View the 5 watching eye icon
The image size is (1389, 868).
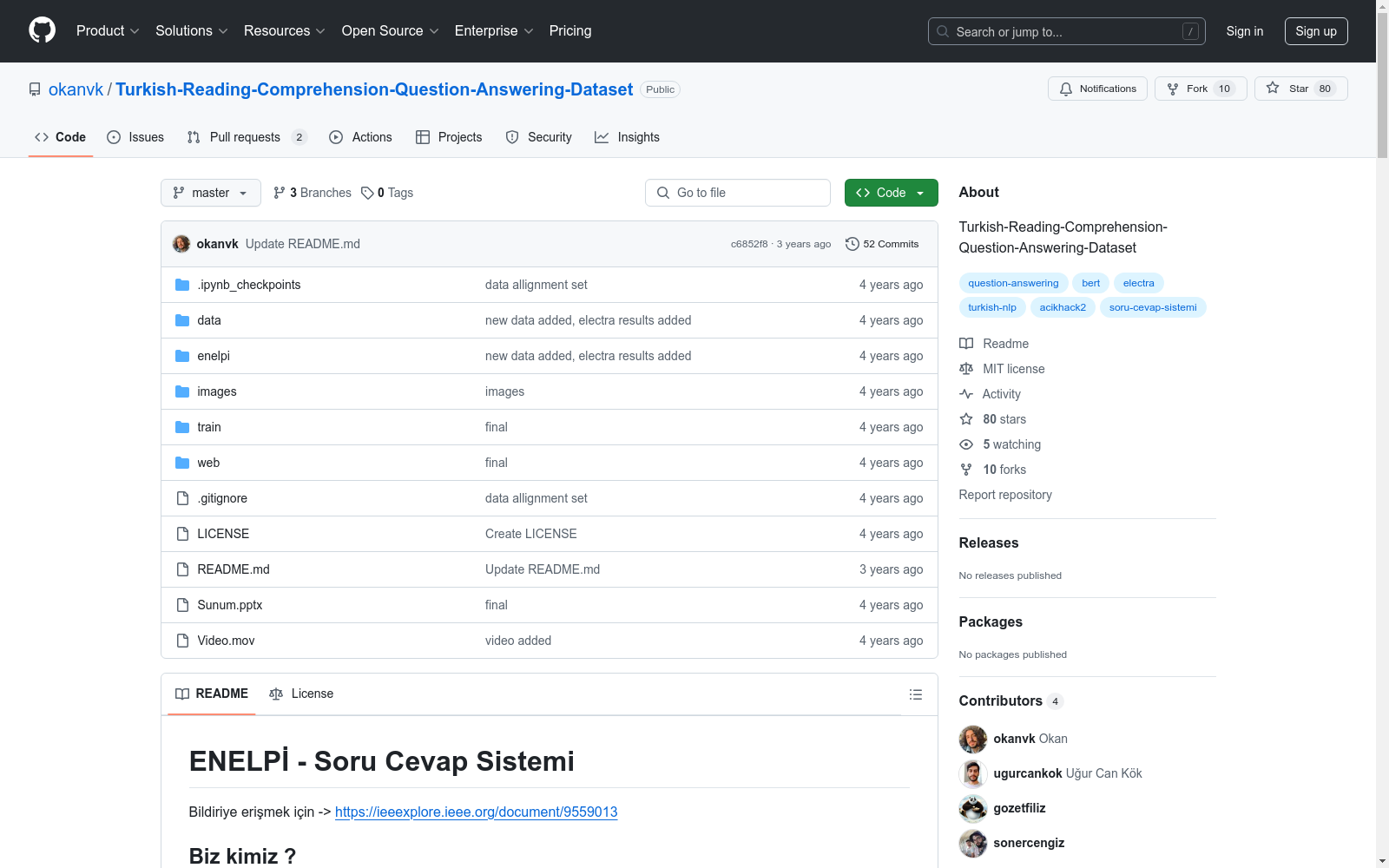(x=966, y=444)
